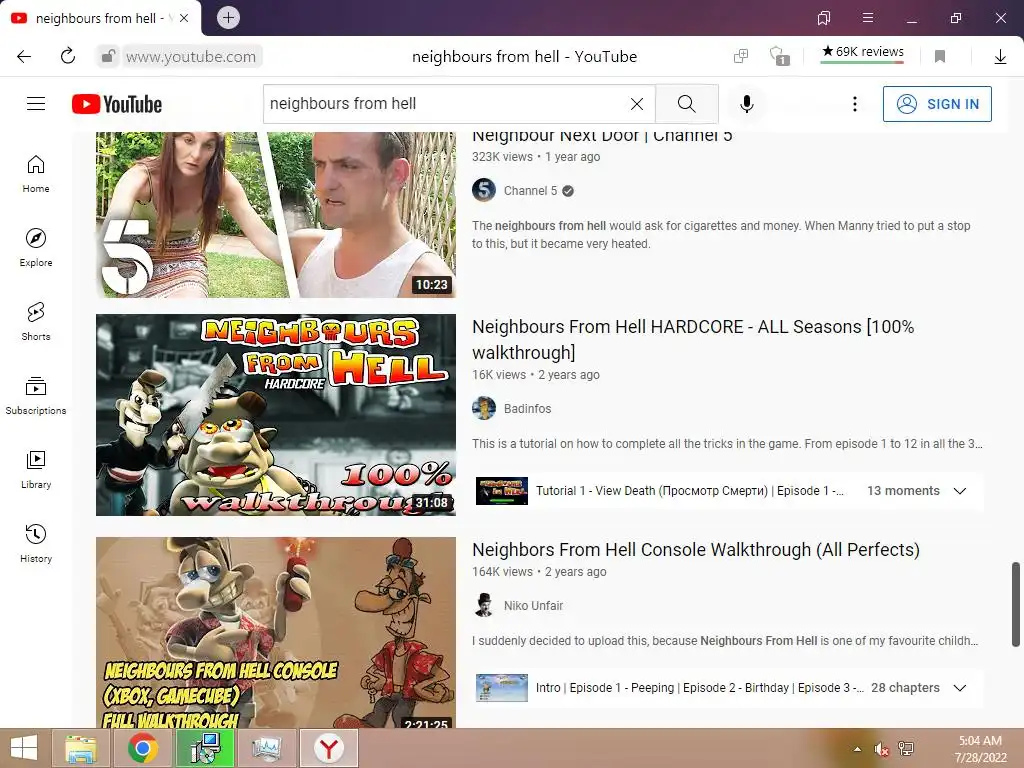
Task: Open History in sidebar
Action: pos(36,544)
